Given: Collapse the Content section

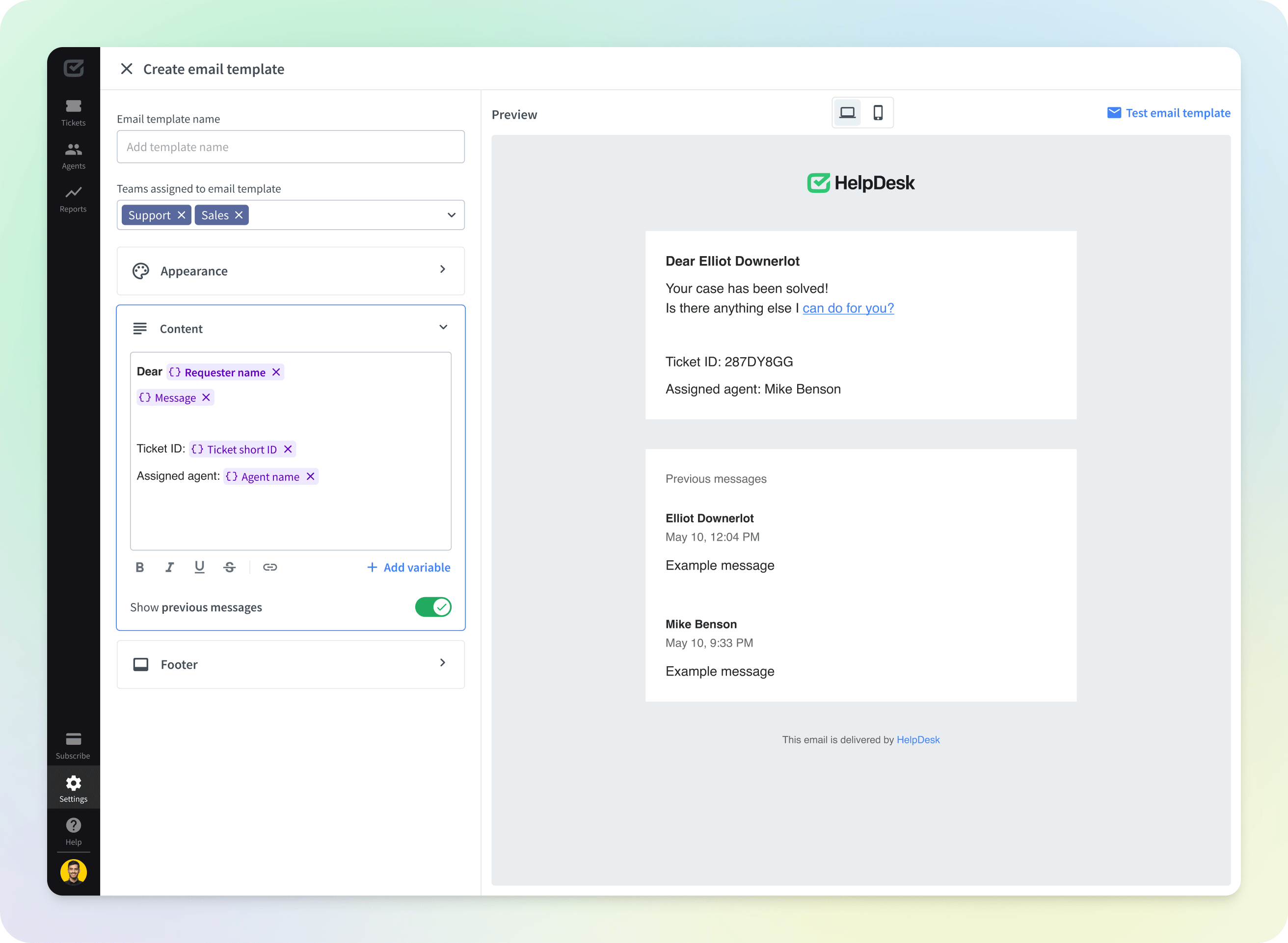Looking at the screenshot, I should [443, 327].
